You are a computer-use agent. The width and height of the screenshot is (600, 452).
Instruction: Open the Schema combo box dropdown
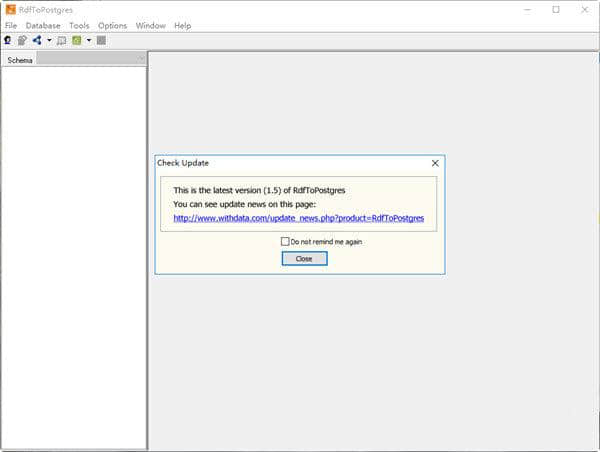(x=142, y=59)
